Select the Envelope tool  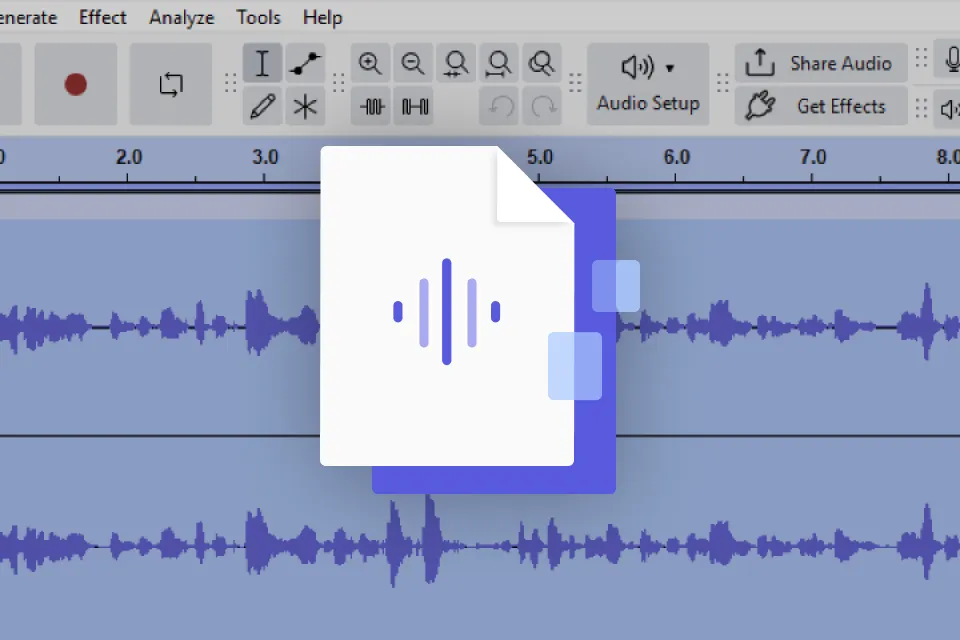coord(305,62)
